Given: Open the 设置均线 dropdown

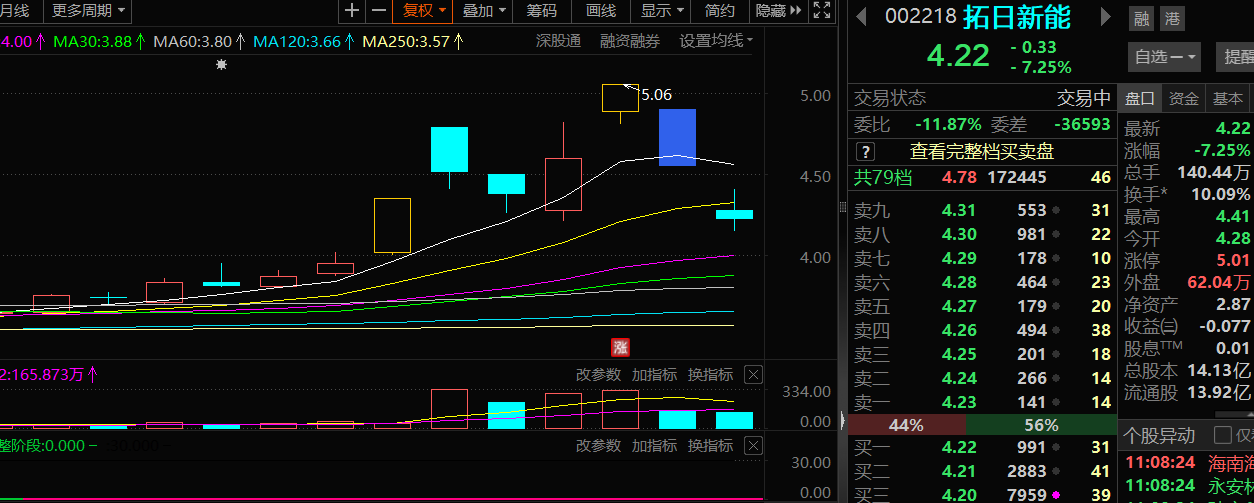Looking at the screenshot, I should pos(716,41).
